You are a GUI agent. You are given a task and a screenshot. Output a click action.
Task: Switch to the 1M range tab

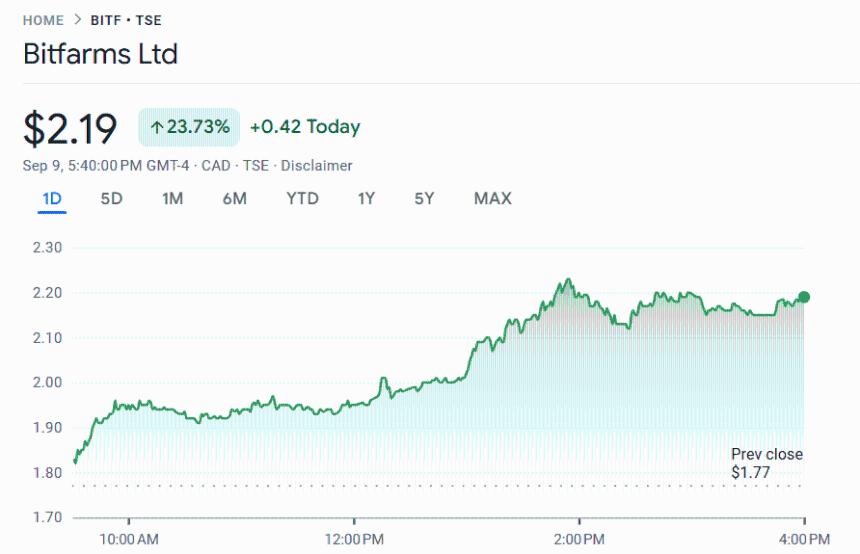click(x=172, y=198)
